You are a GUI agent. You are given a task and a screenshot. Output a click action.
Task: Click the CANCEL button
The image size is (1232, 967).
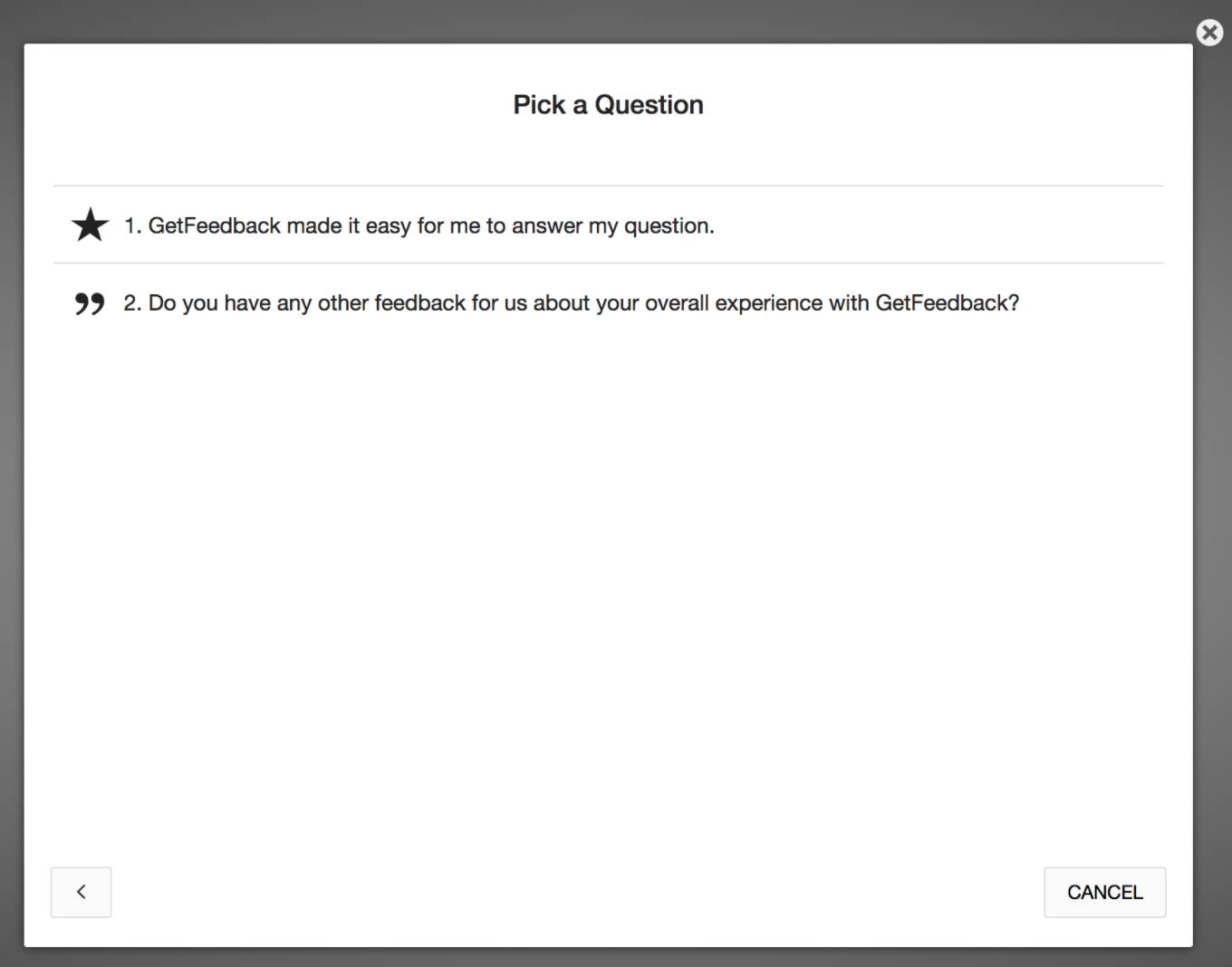click(1104, 892)
